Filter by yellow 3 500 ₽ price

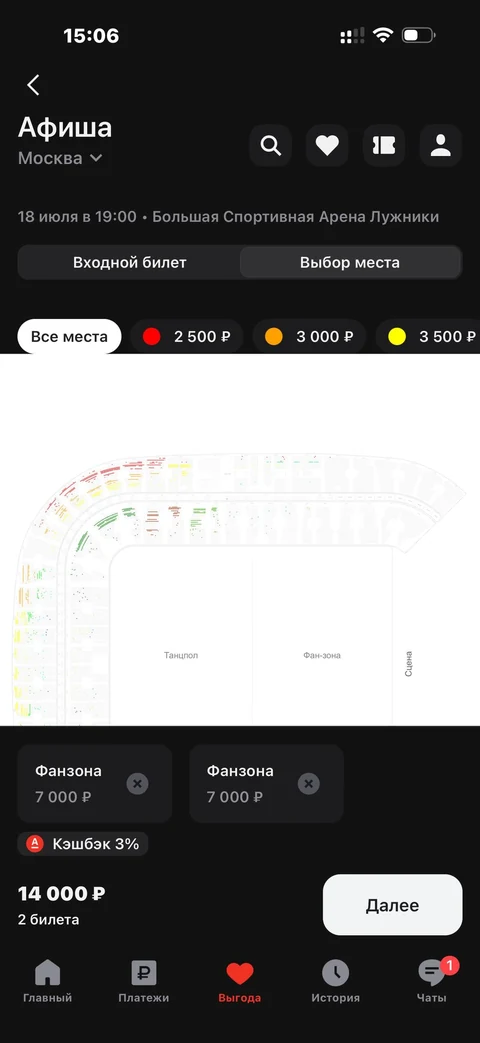point(427,337)
